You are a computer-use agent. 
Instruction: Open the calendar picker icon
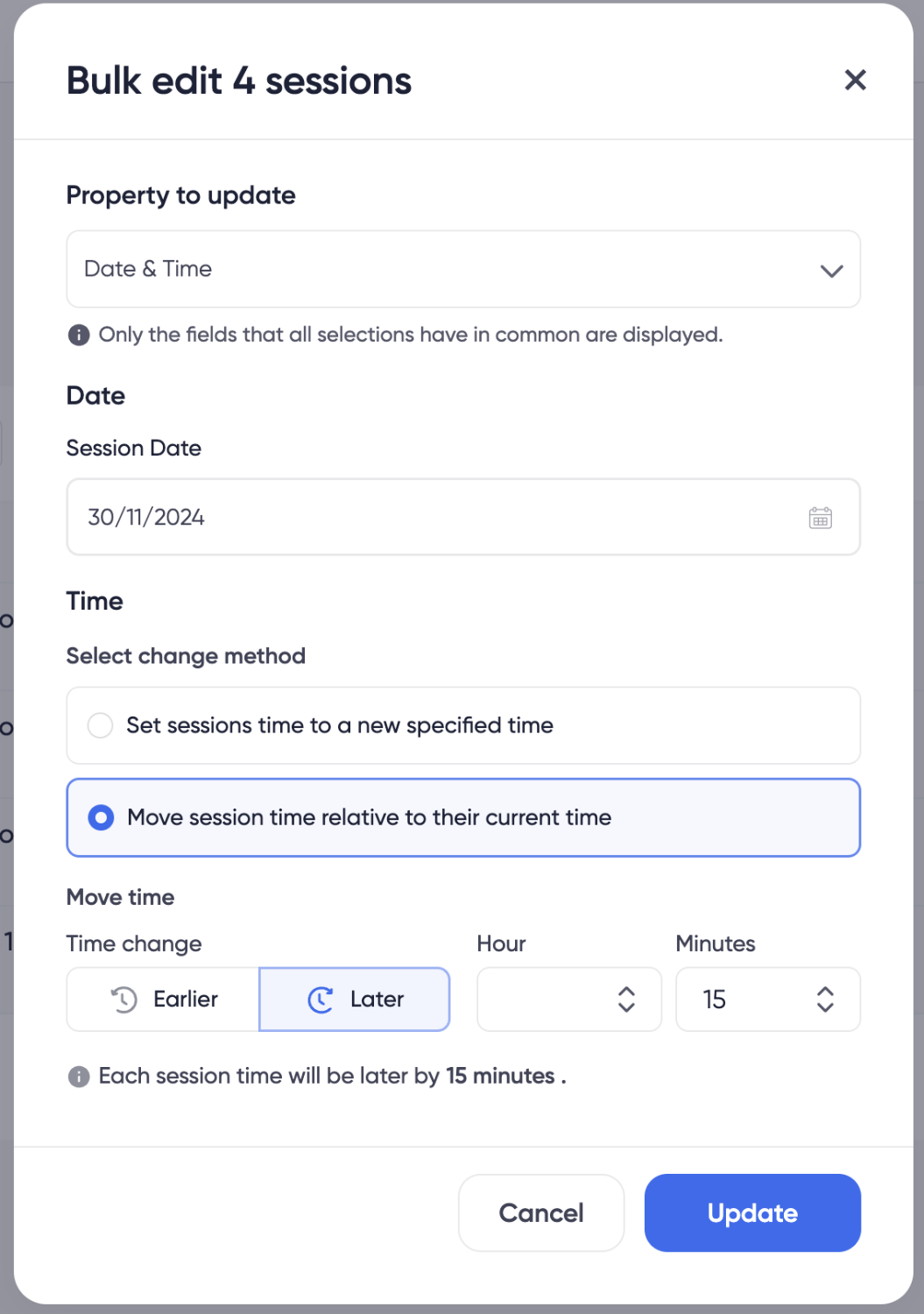[x=820, y=518]
